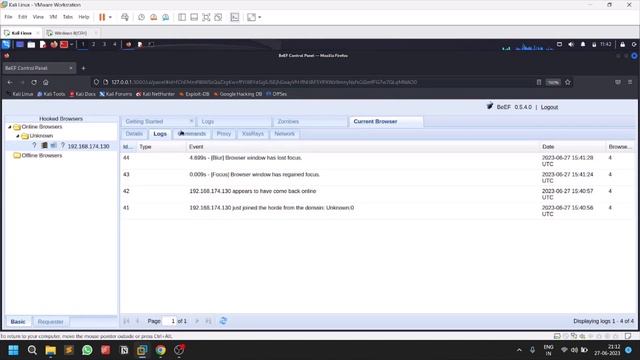Click the take snapshot clock icon
The width and height of the screenshot is (640, 360).
coord(141,17)
